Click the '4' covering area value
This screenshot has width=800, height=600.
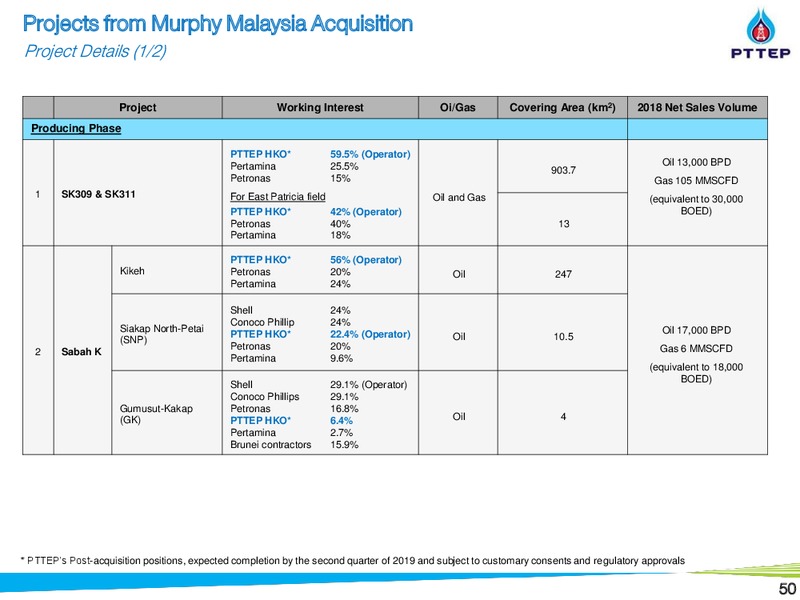(563, 417)
